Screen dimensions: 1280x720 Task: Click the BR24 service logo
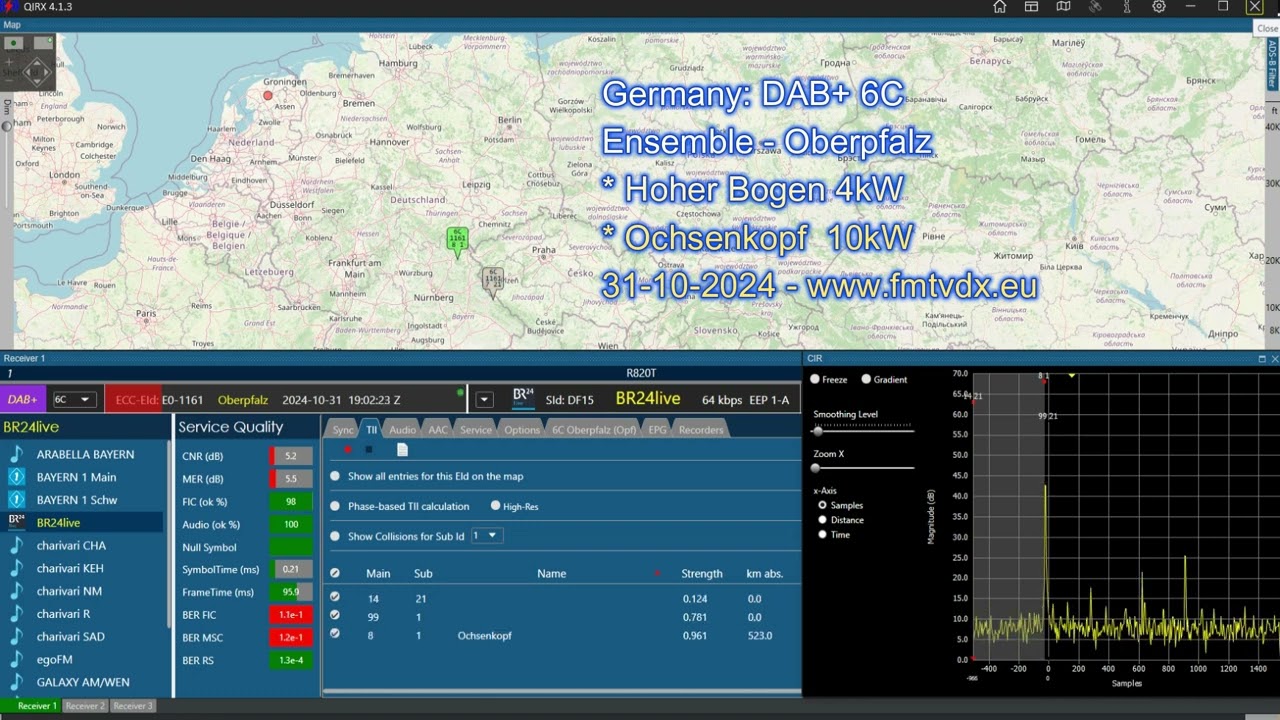click(523, 398)
